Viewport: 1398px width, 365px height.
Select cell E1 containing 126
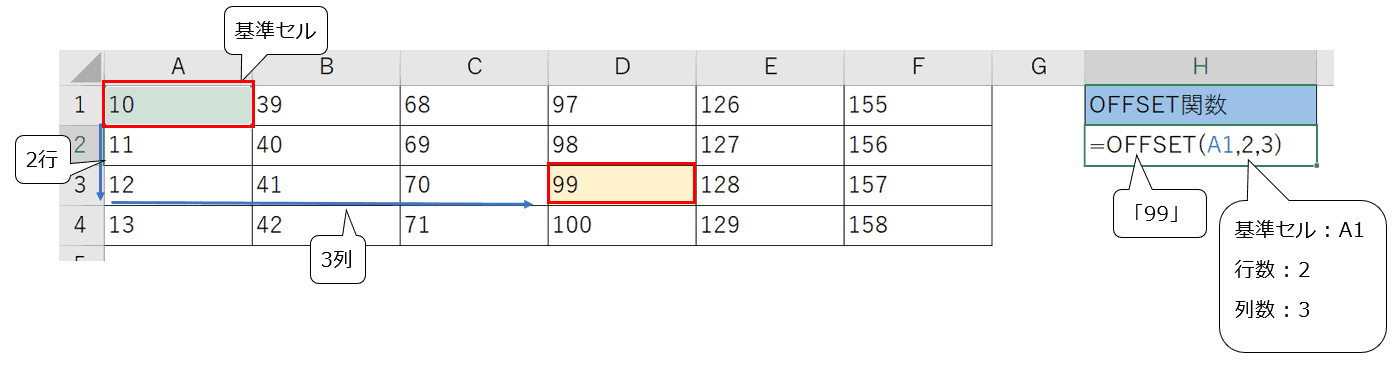coord(770,105)
